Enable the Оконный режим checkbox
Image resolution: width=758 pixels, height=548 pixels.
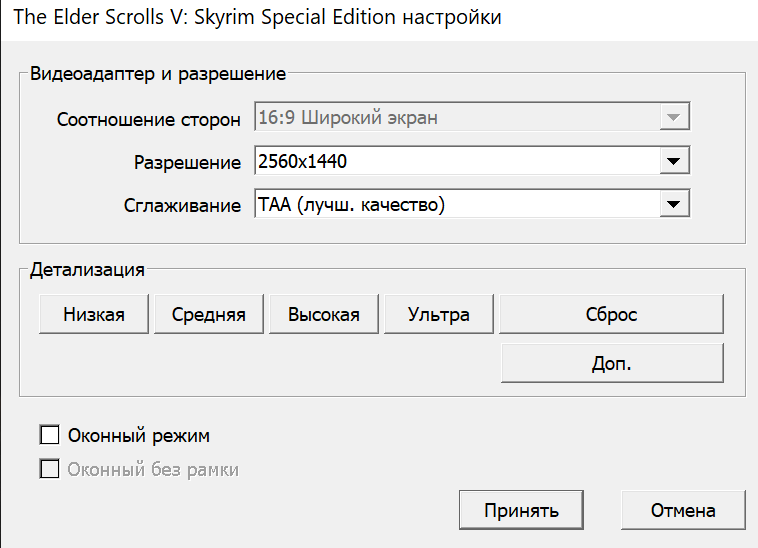(x=49, y=435)
